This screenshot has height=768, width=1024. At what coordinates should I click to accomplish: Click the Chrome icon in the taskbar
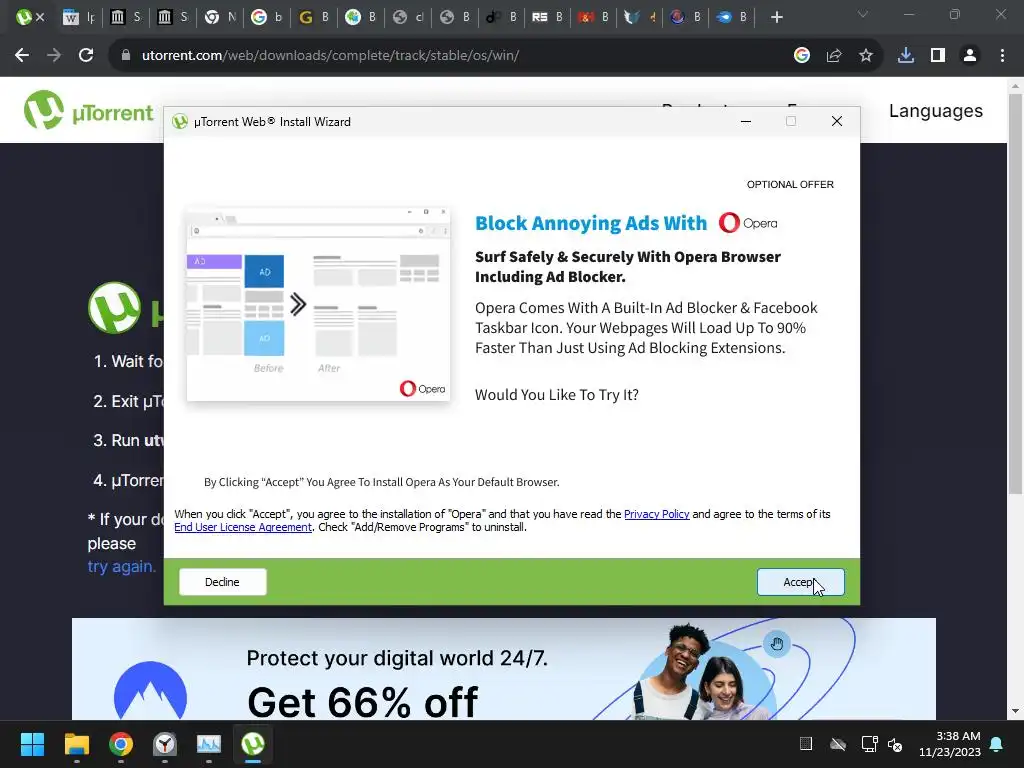point(121,744)
